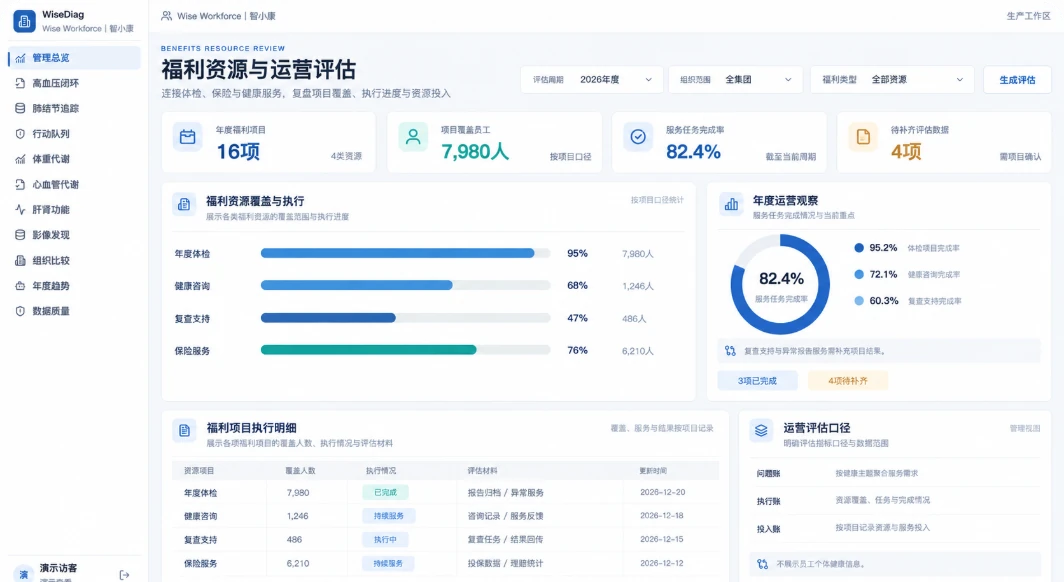Image resolution: width=1064 pixels, height=582 pixels.
Task: Click the icon beside 不展示员工个体健康信息
Action: pos(763,564)
